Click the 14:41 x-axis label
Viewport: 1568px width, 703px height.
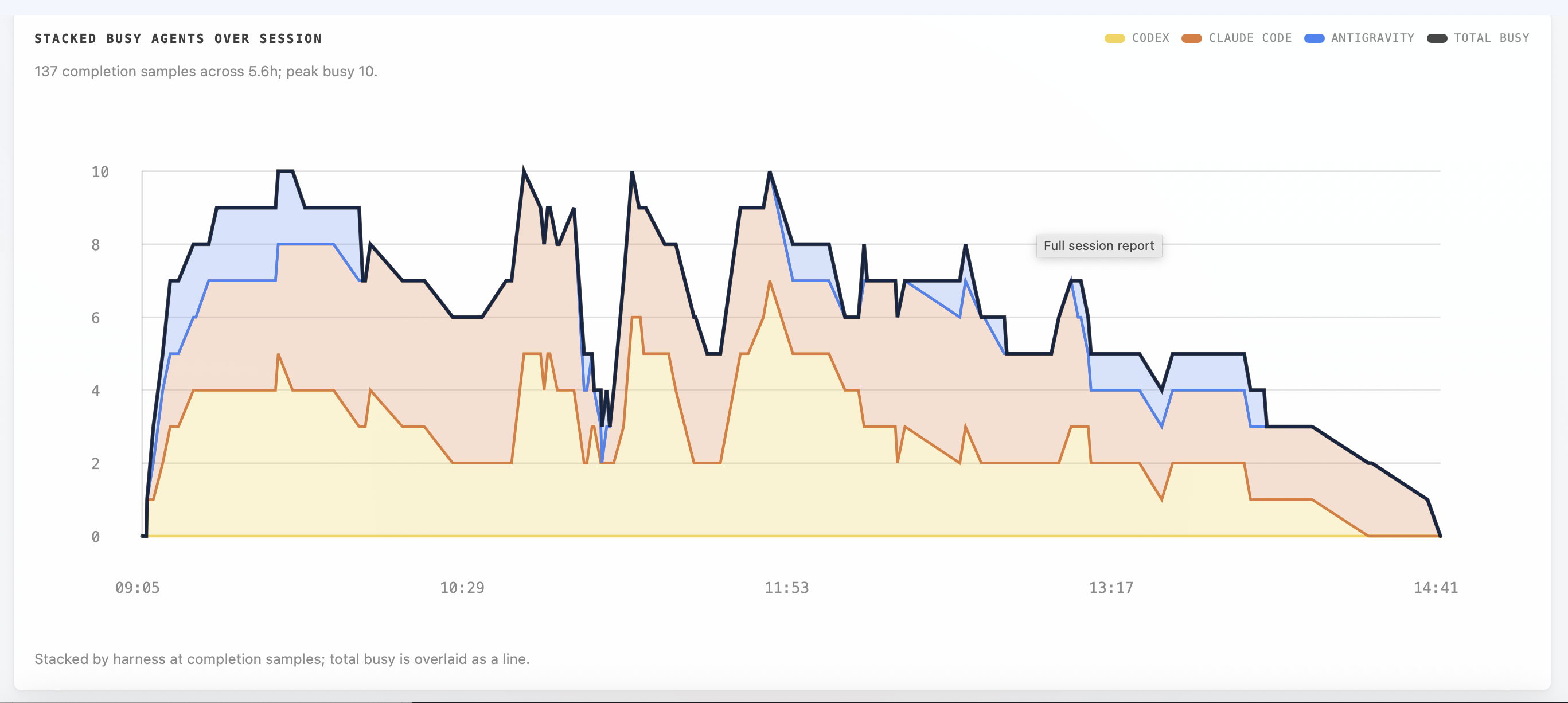[1436, 587]
